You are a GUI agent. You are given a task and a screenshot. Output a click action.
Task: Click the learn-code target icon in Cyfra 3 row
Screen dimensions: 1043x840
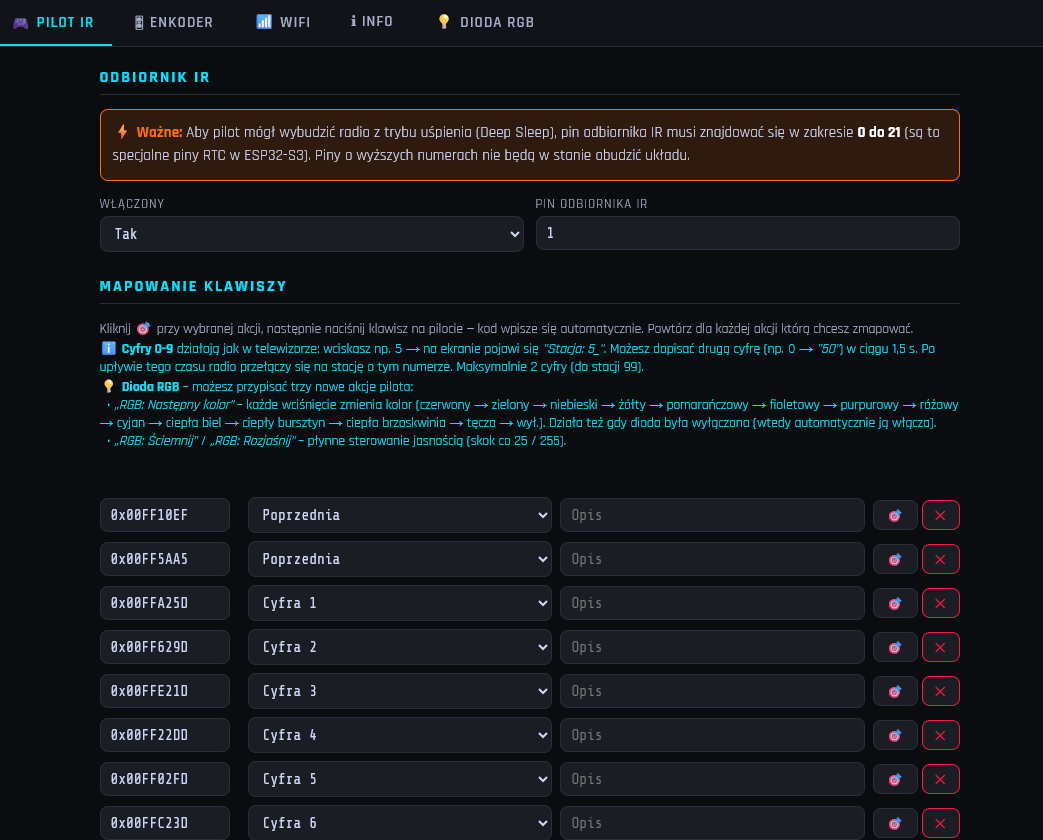pyautogui.click(x=895, y=691)
